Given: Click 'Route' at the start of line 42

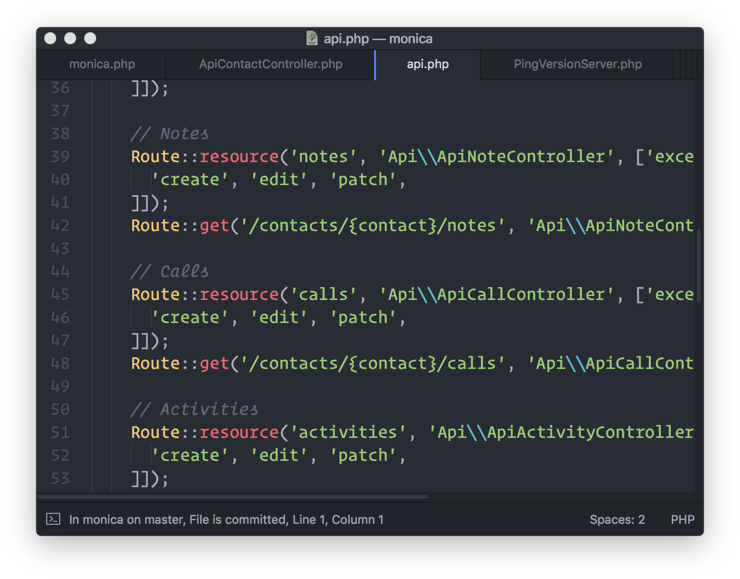Looking at the screenshot, I should (155, 225).
